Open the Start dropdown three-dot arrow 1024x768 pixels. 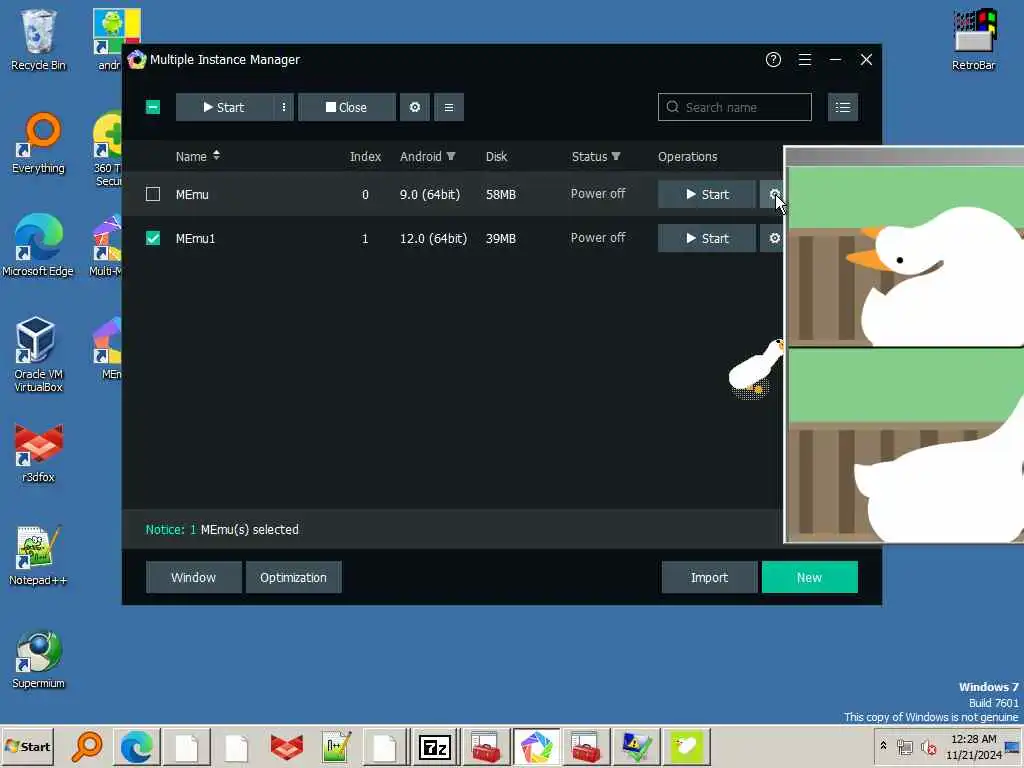click(283, 107)
